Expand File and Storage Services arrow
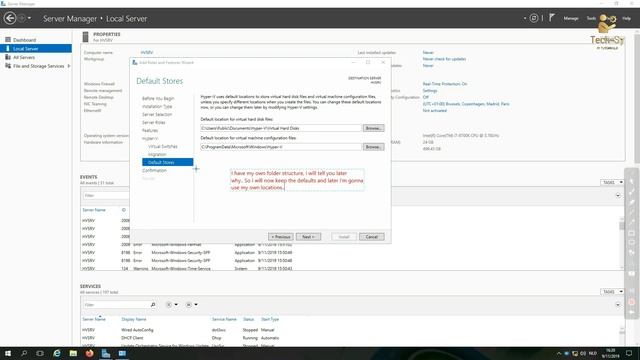The image size is (640, 360). click(x=69, y=66)
